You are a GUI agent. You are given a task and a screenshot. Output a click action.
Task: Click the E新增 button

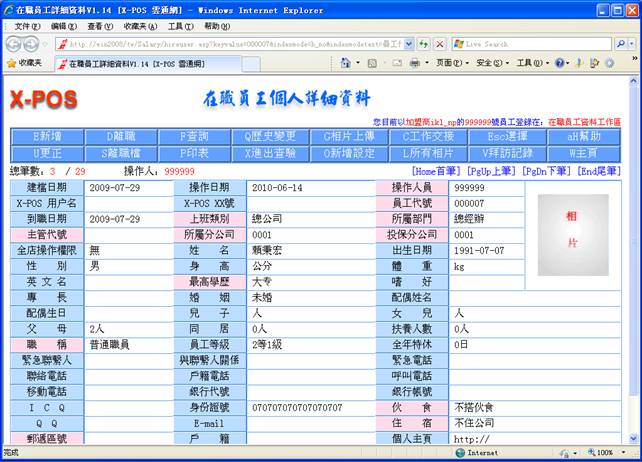[x=50, y=135]
